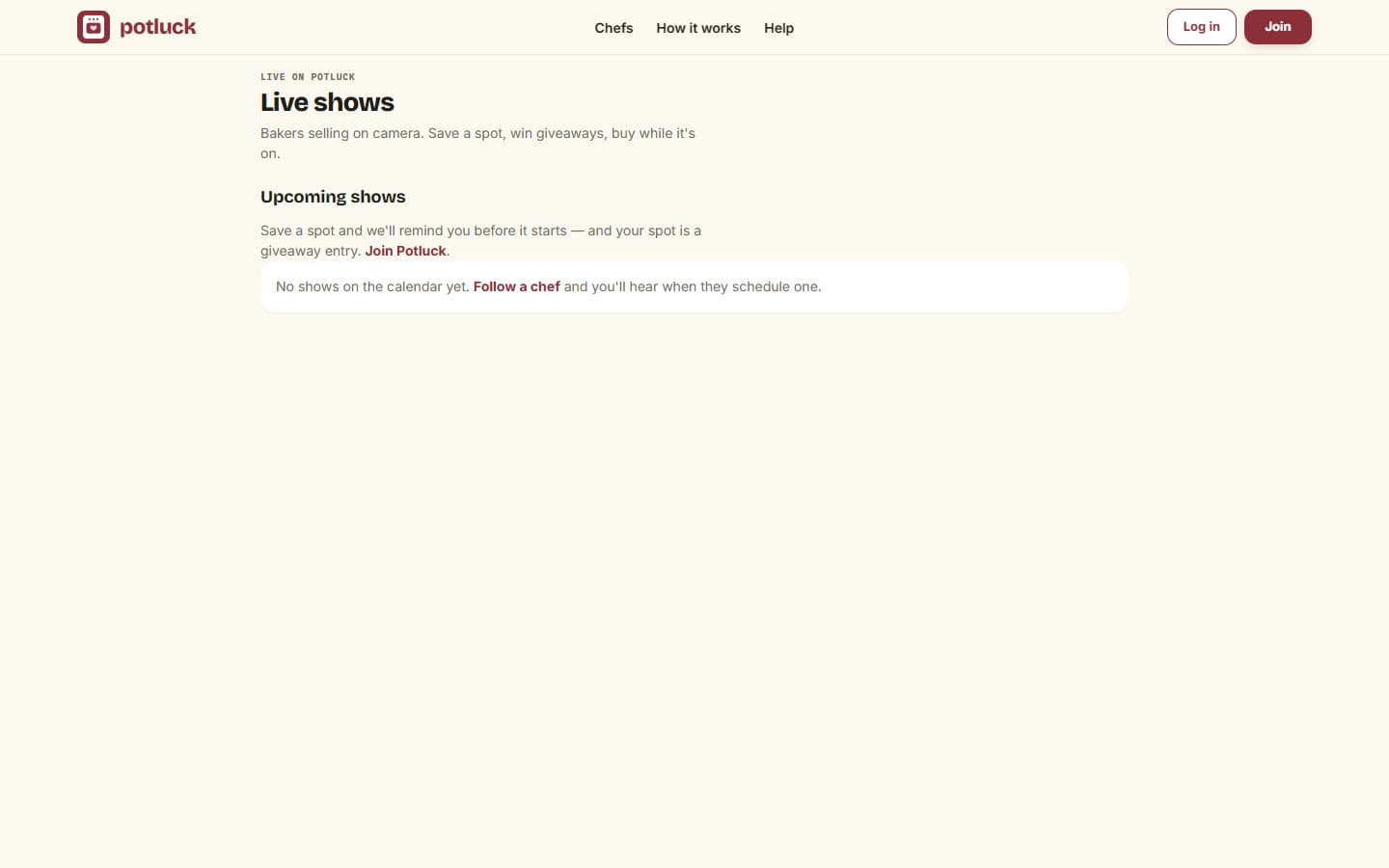Open the Chefs menu item

pos(613,28)
